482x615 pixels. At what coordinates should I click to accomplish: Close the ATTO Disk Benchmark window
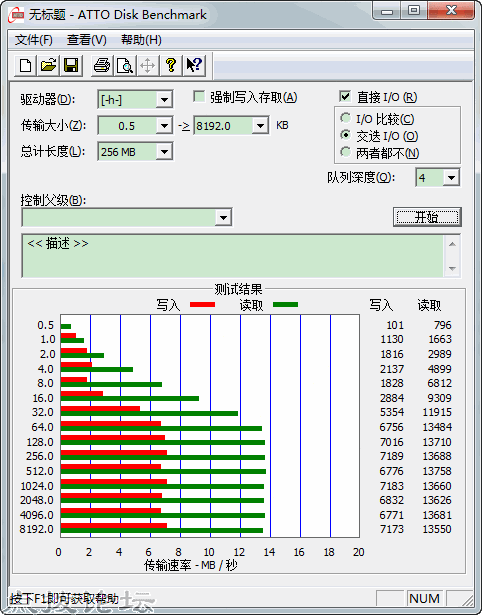[451, 11]
